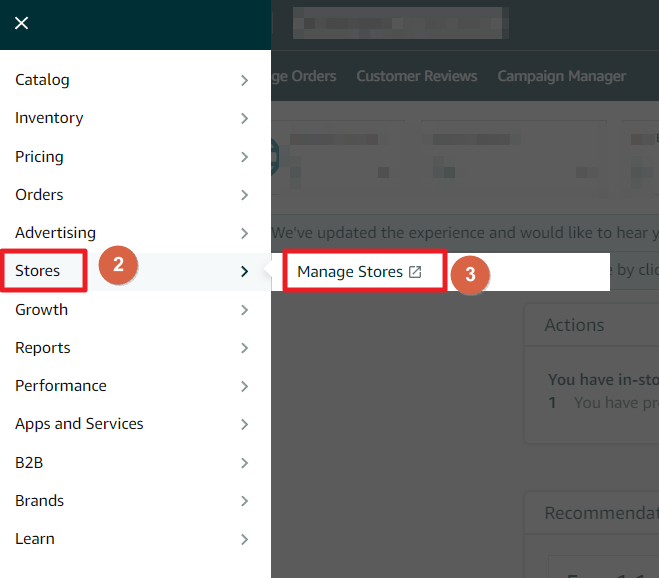The image size is (659, 578).
Task: Click the Campaign Manager link
Action: point(562,77)
